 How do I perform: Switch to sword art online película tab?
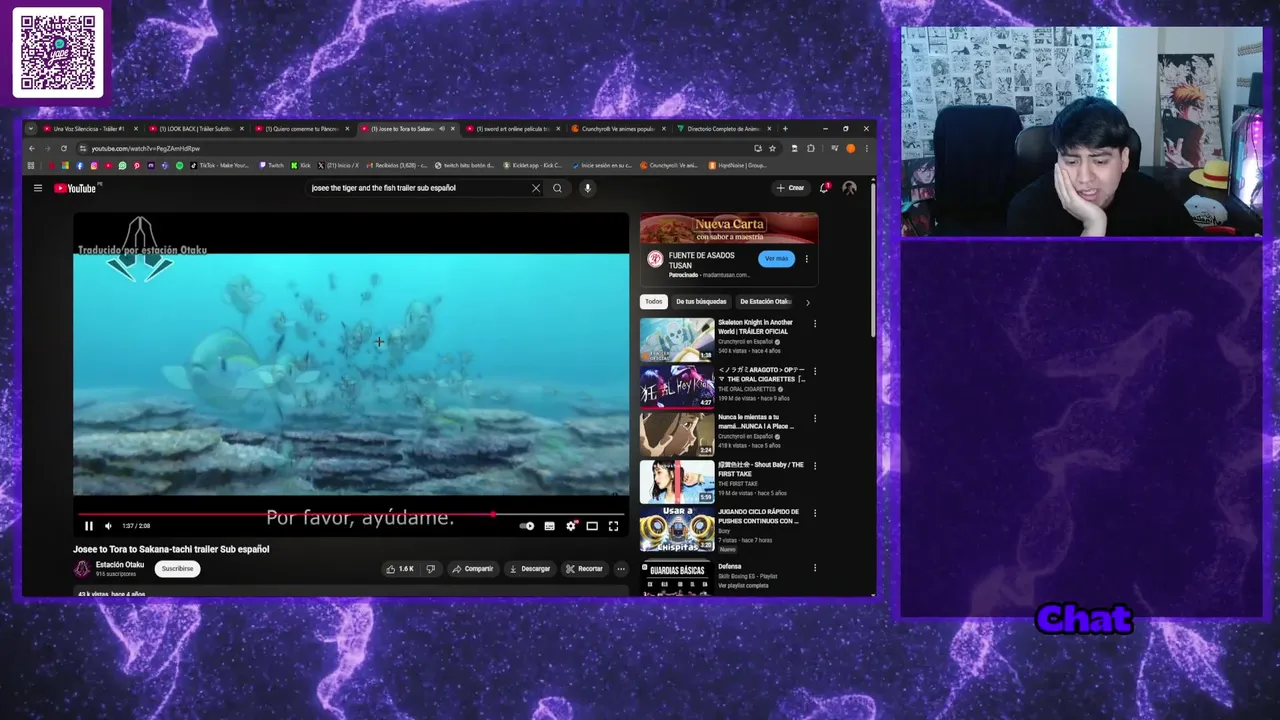tap(512, 129)
